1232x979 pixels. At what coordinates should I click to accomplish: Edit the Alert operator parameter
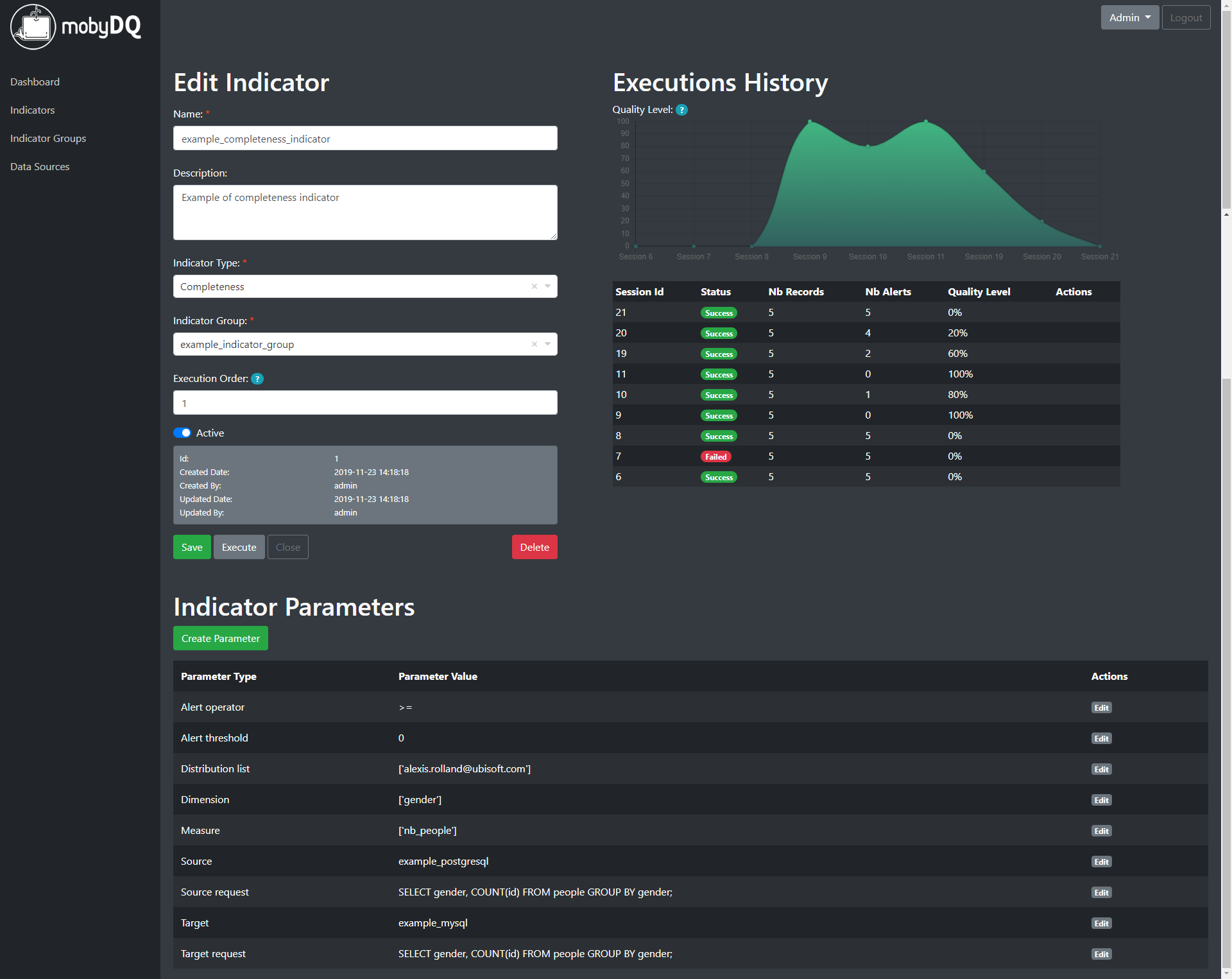click(x=1101, y=707)
